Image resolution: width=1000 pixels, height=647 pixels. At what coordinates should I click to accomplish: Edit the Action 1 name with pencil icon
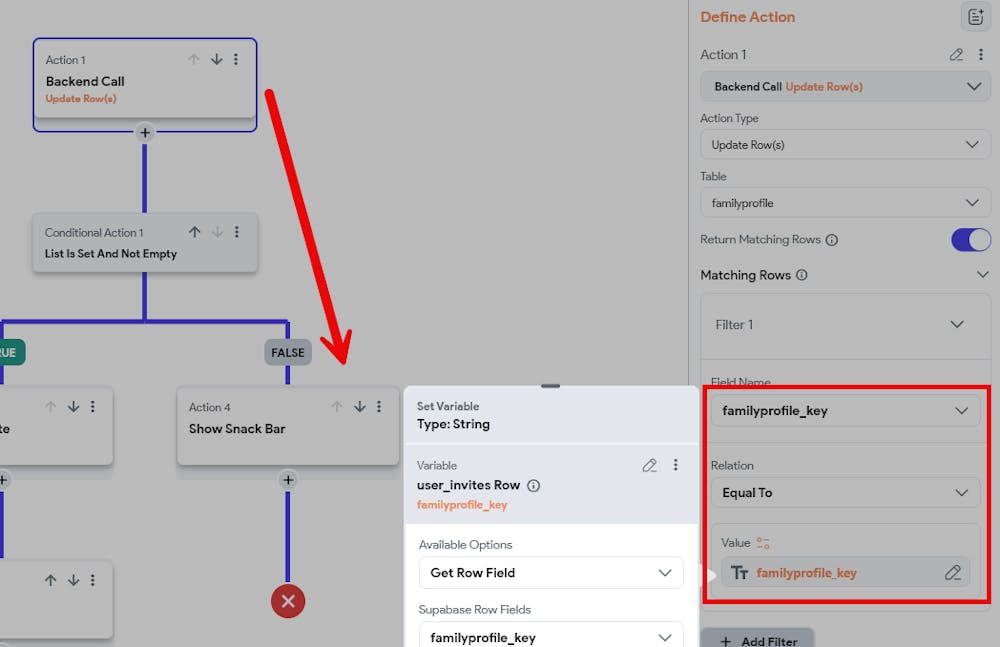[955, 55]
